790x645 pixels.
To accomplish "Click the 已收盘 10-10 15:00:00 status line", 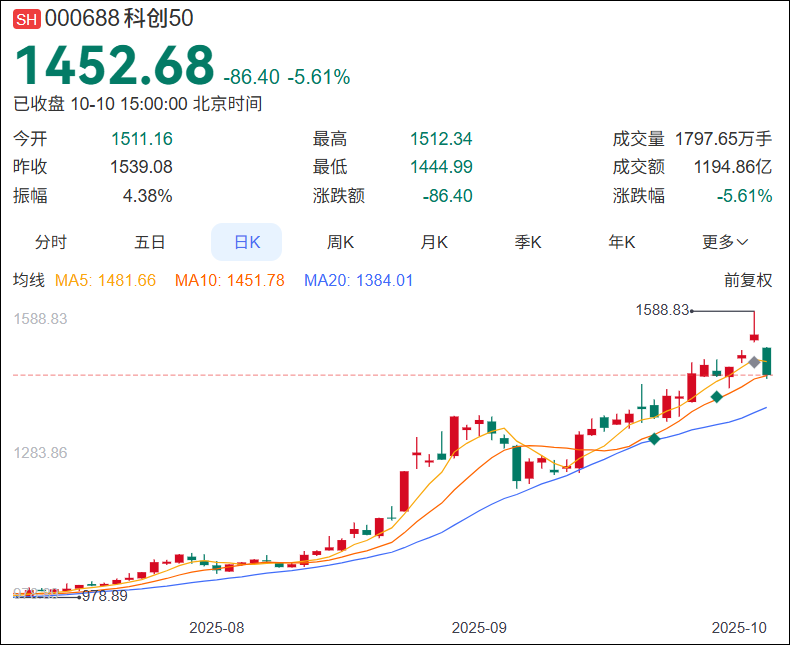I will [x=138, y=104].
